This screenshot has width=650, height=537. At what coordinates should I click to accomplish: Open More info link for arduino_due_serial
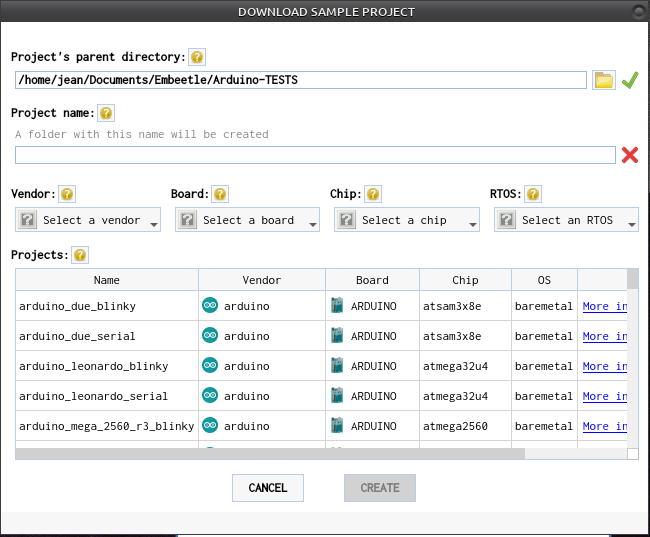click(605, 336)
